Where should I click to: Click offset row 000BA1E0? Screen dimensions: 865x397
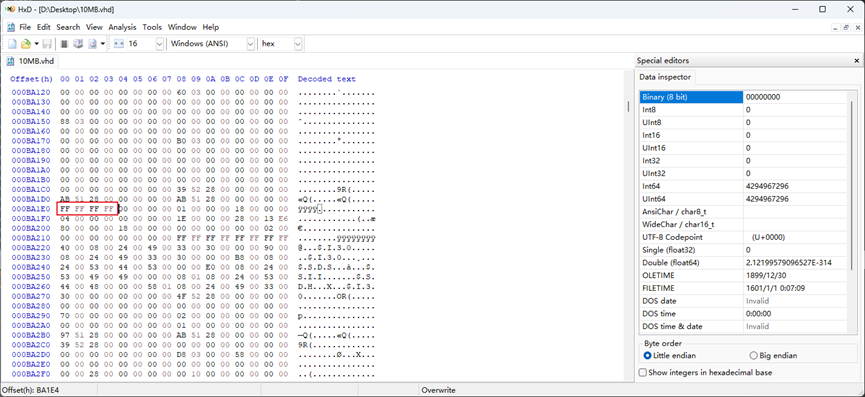(x=31, y=209)
